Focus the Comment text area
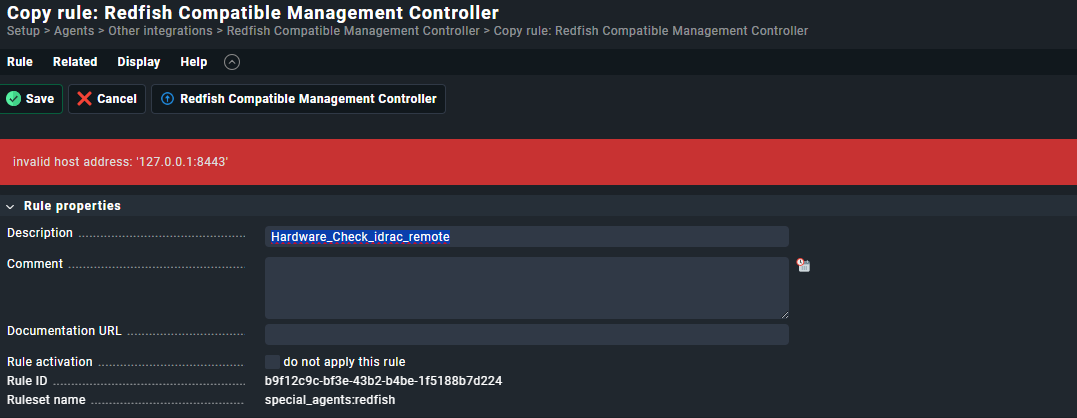Image resolution: width=1077 pixels, height=418 pixels. click(526, 287)
